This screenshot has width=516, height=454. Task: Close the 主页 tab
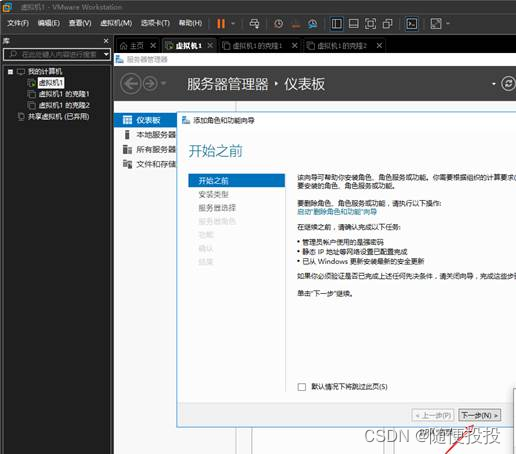click(x=153, y=45)
